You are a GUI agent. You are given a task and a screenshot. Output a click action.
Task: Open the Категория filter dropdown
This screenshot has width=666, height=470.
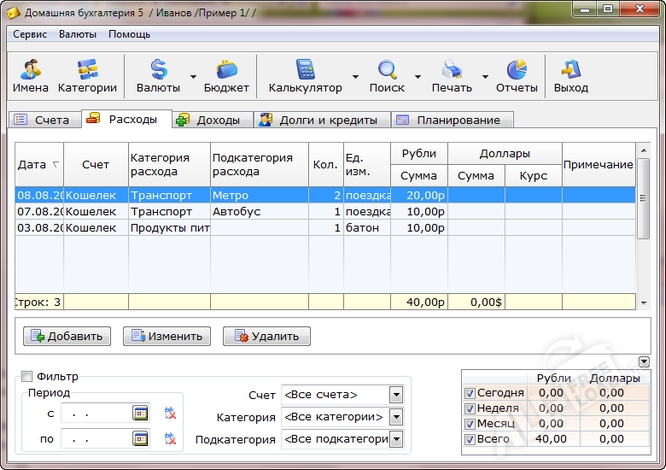(396, 416)
